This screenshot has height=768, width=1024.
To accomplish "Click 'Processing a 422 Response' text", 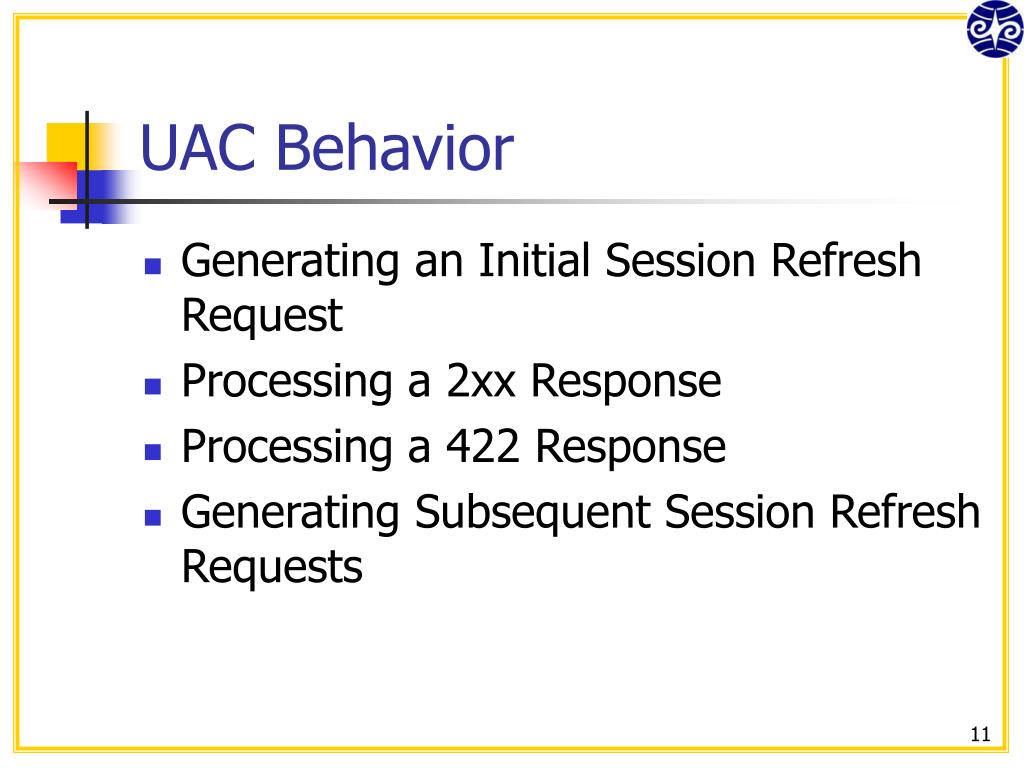I will click(x=453, y=447).
